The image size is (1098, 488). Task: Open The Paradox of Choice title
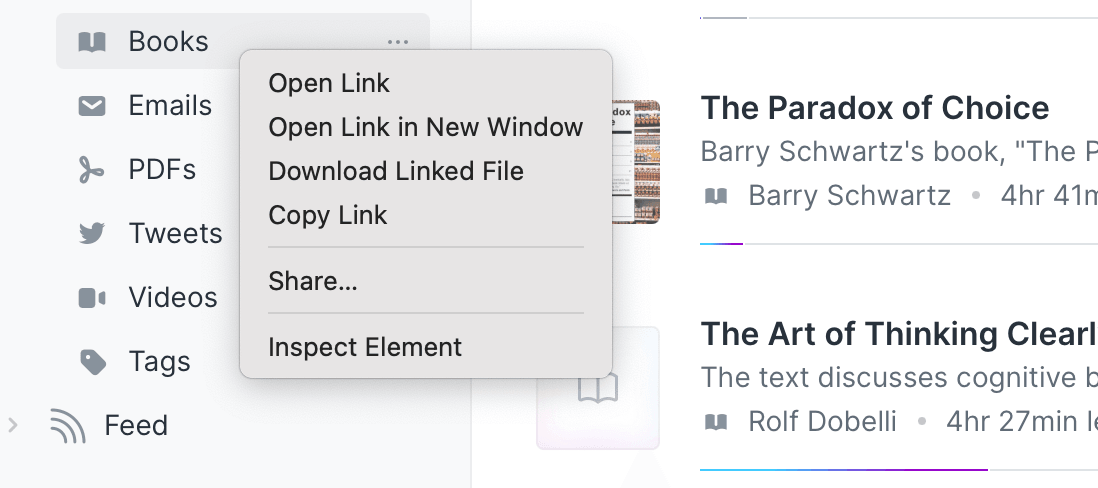coord(875,108)
